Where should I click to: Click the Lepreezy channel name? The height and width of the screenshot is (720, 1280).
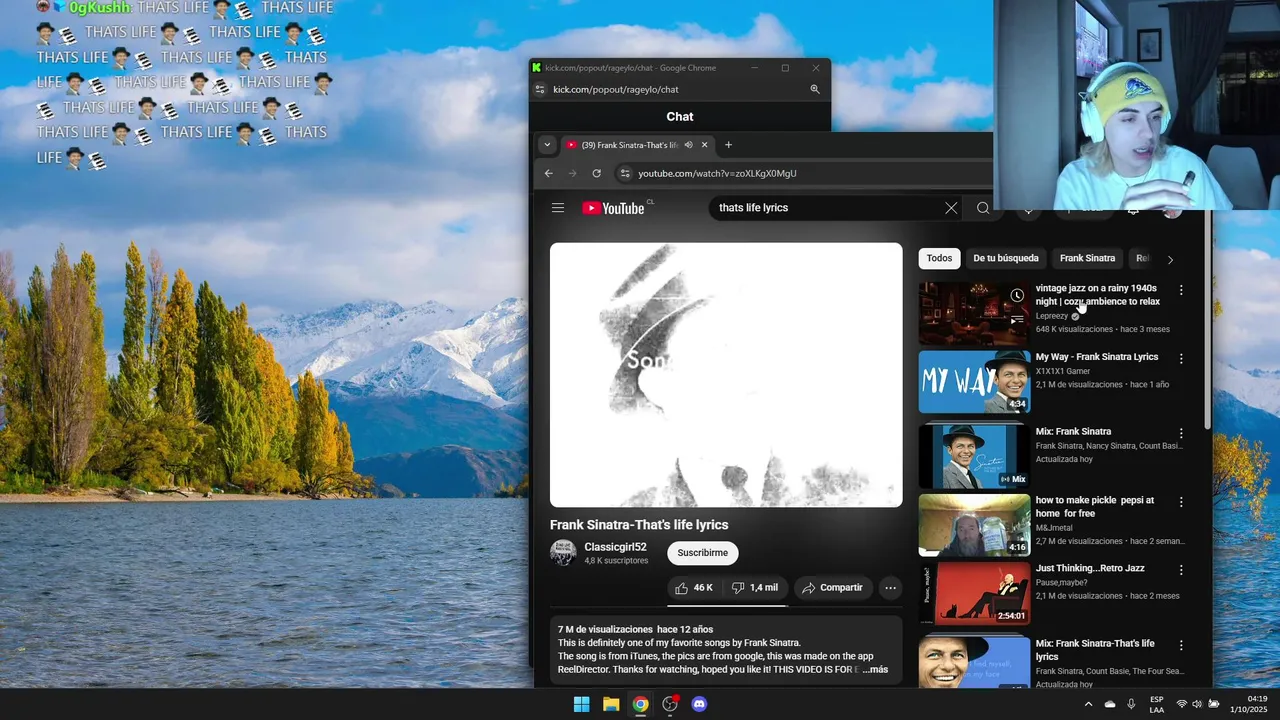click(1052, 316)
